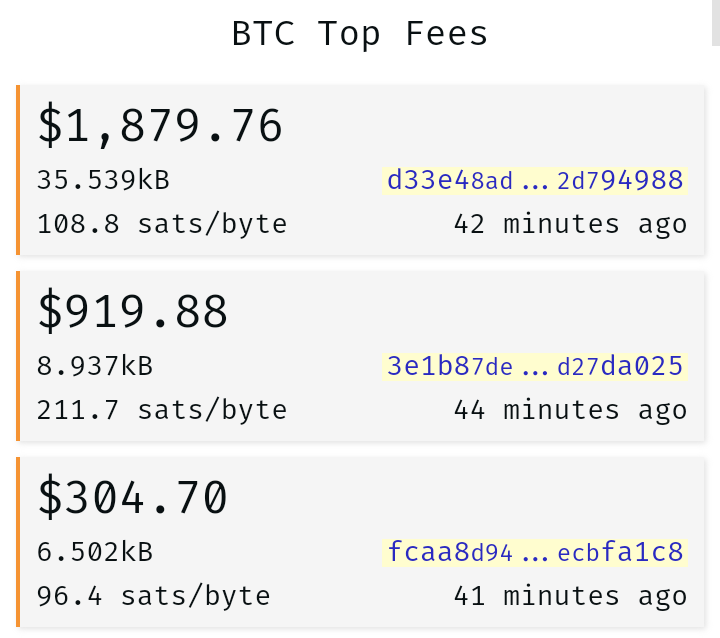Click the 108.8 sats/byte rate
Viewport: 720px width, 638px height.
click(162, 225)
